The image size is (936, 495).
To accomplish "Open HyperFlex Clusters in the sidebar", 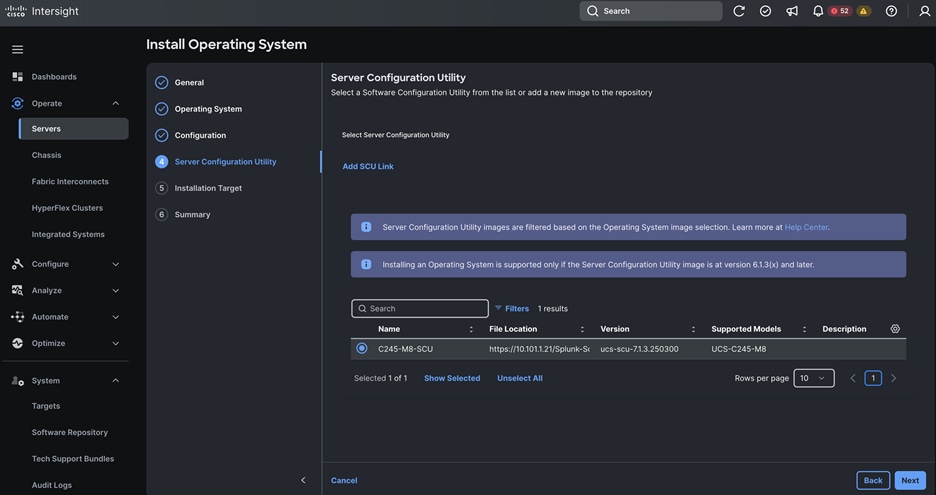I will [67, 208].
